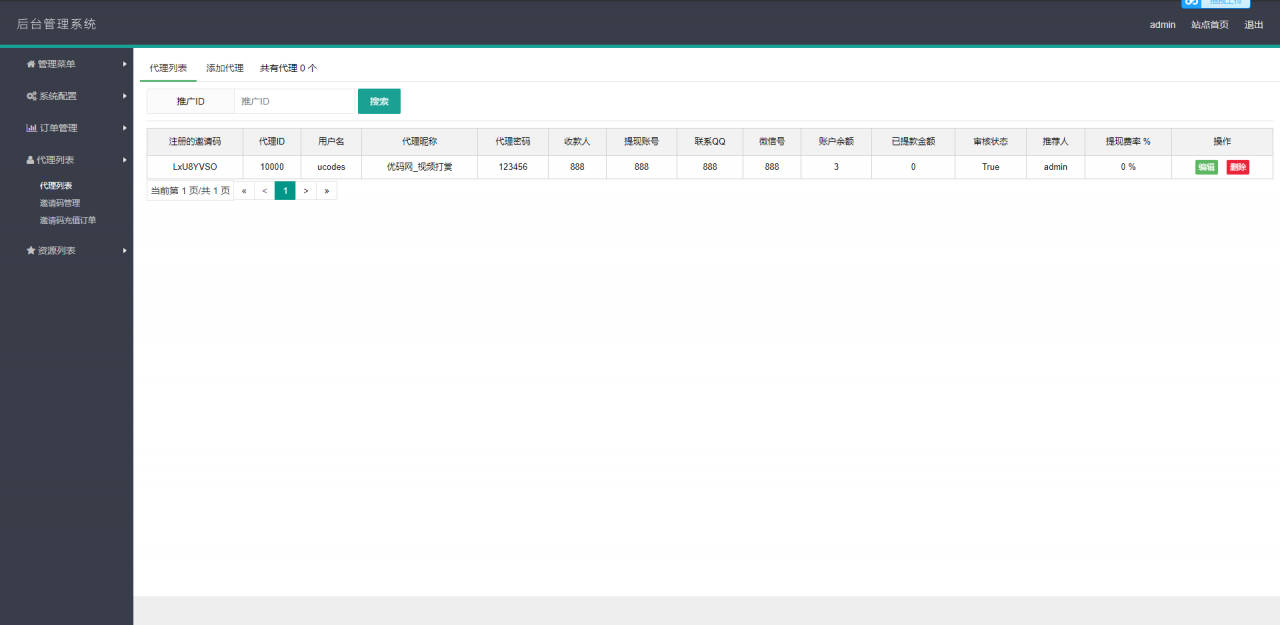Click the 888 cell under 微信号

pos(772,167)
